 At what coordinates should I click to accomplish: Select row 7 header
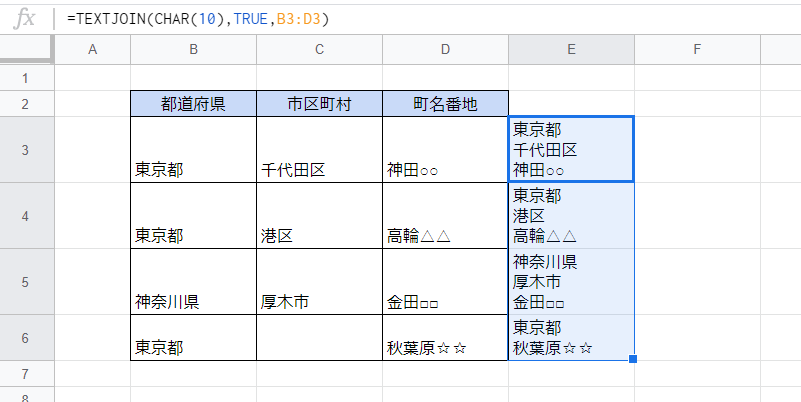tap(26, 374)
